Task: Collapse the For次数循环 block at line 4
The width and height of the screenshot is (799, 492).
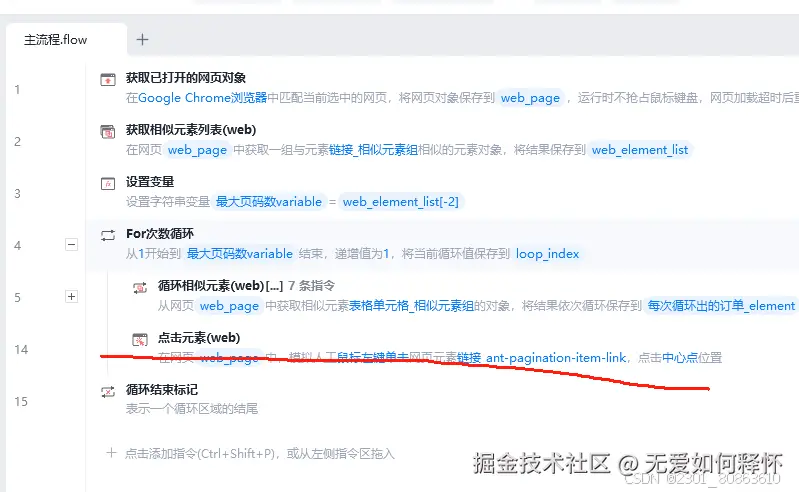Action: pyautogui.click(x=71, y=244)
